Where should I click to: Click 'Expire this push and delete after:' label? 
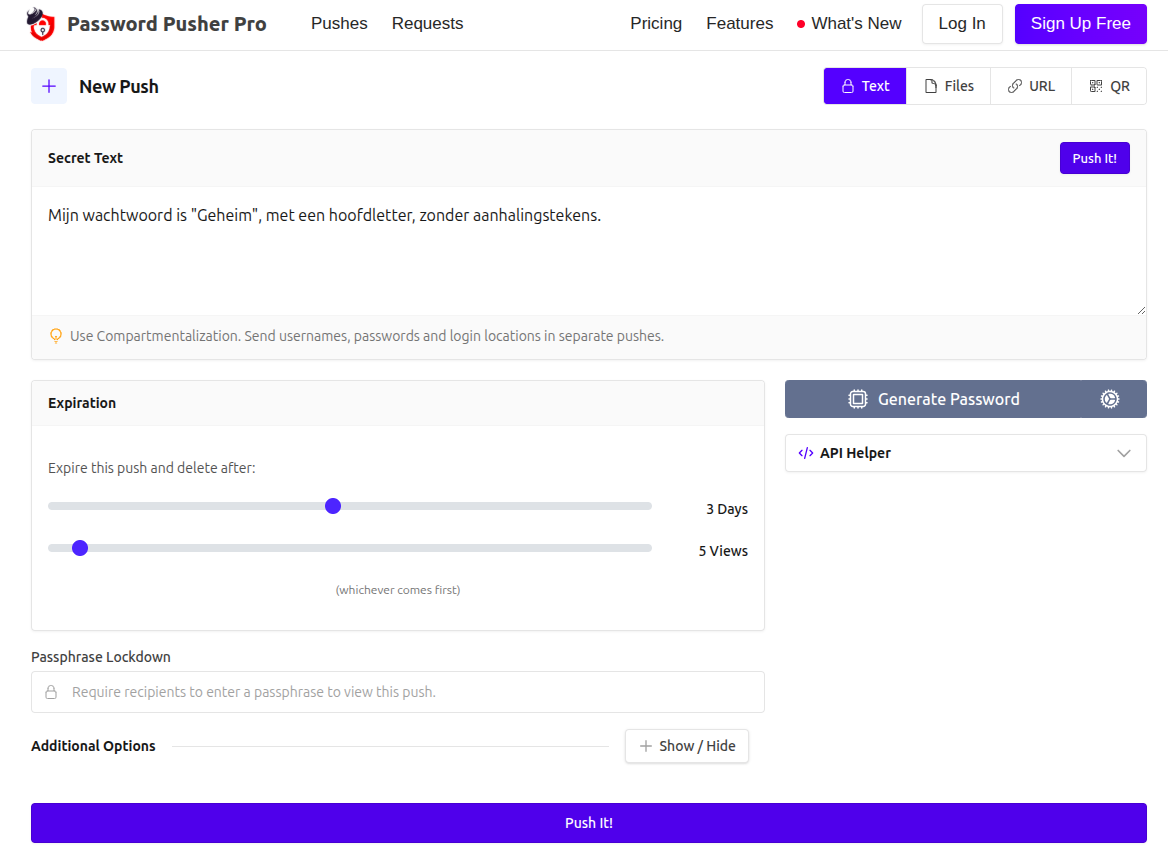152,468
